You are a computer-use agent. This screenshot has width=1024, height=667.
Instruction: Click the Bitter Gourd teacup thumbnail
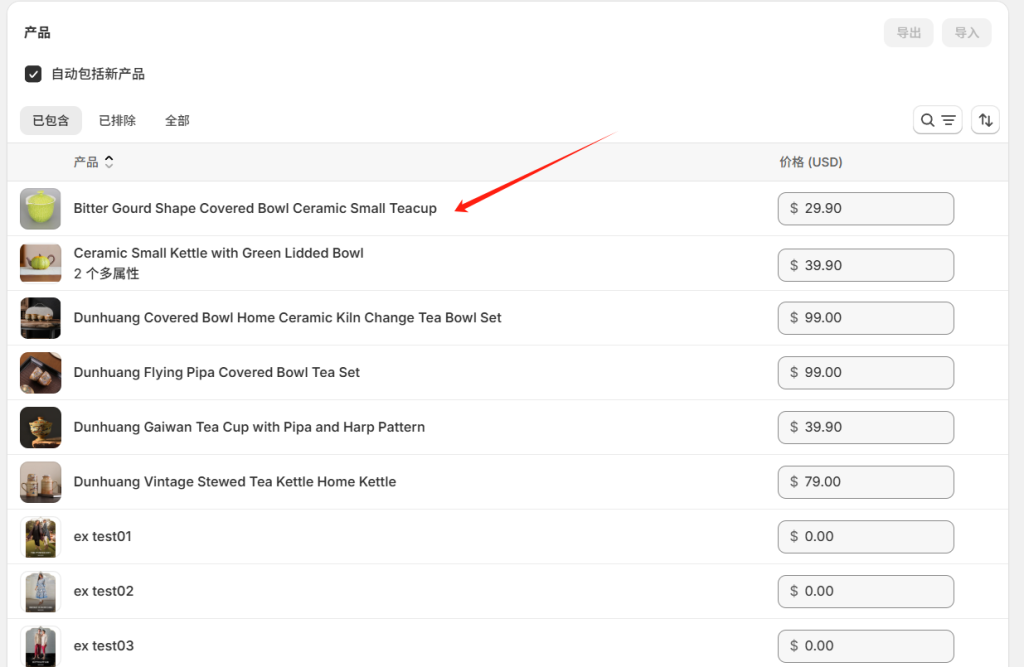[40, 209]
